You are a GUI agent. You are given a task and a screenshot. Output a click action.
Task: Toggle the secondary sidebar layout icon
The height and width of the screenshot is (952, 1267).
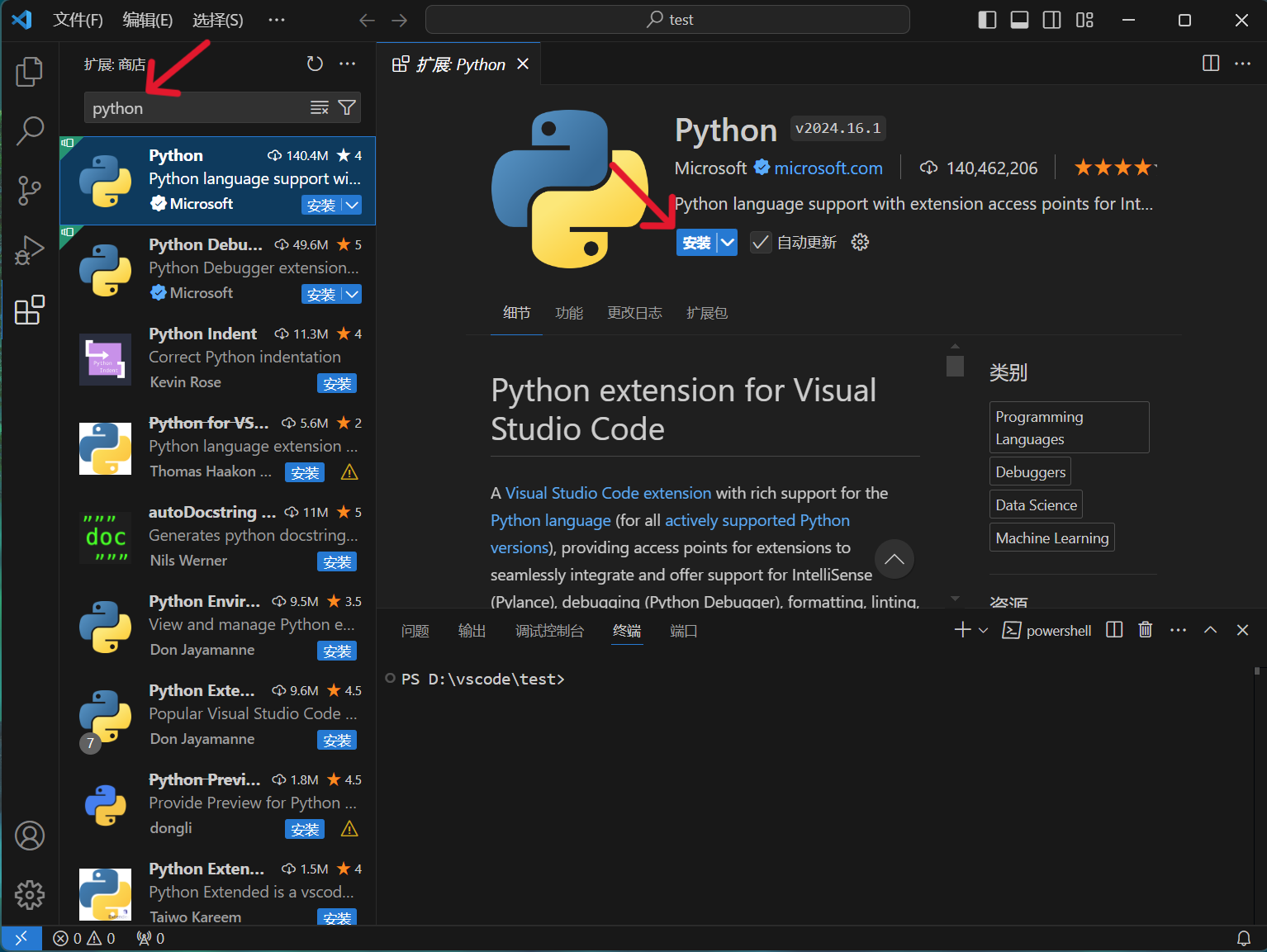(x=1051, y=20)
